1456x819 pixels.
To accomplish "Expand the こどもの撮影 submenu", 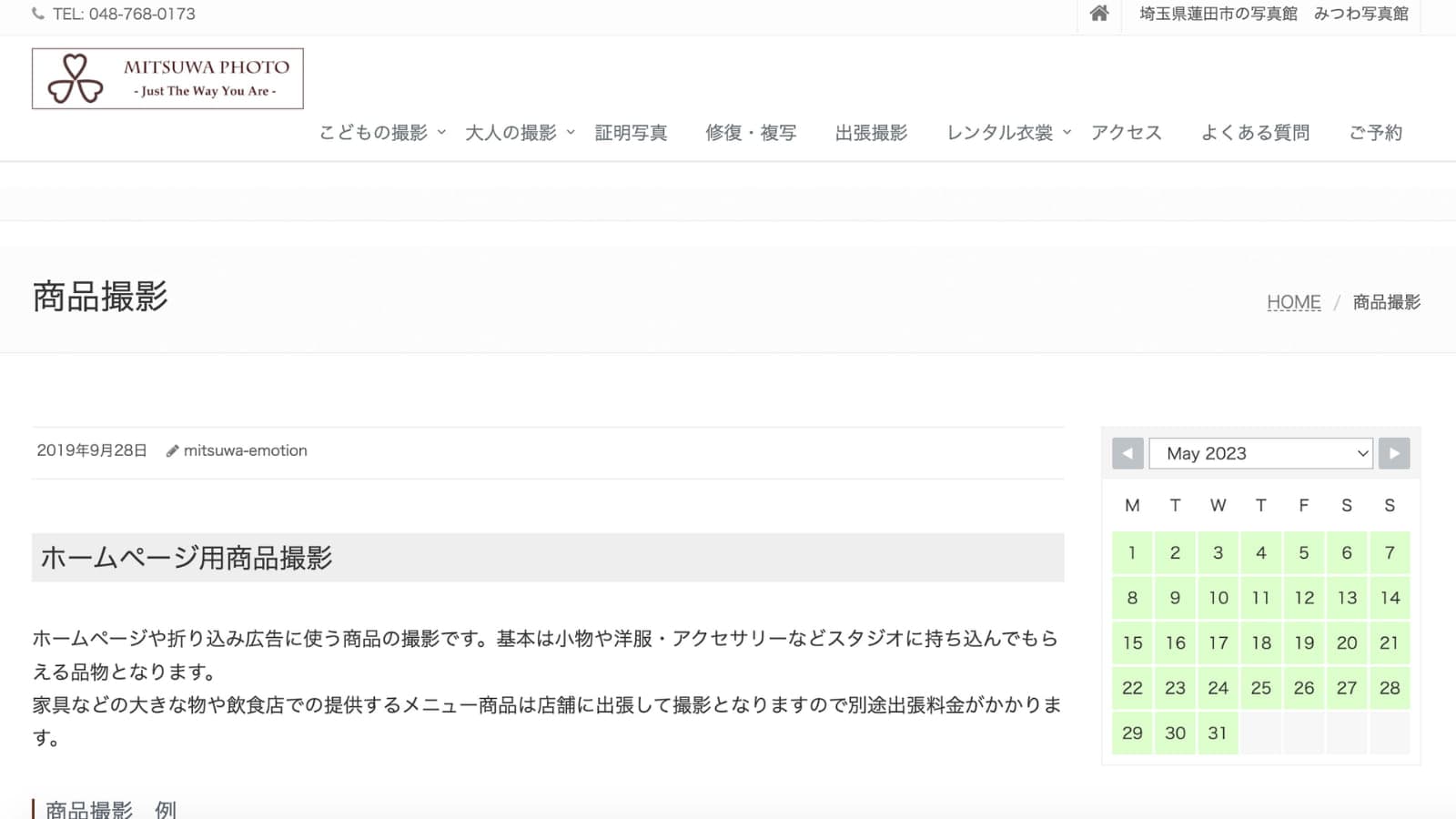I will 441,133.
